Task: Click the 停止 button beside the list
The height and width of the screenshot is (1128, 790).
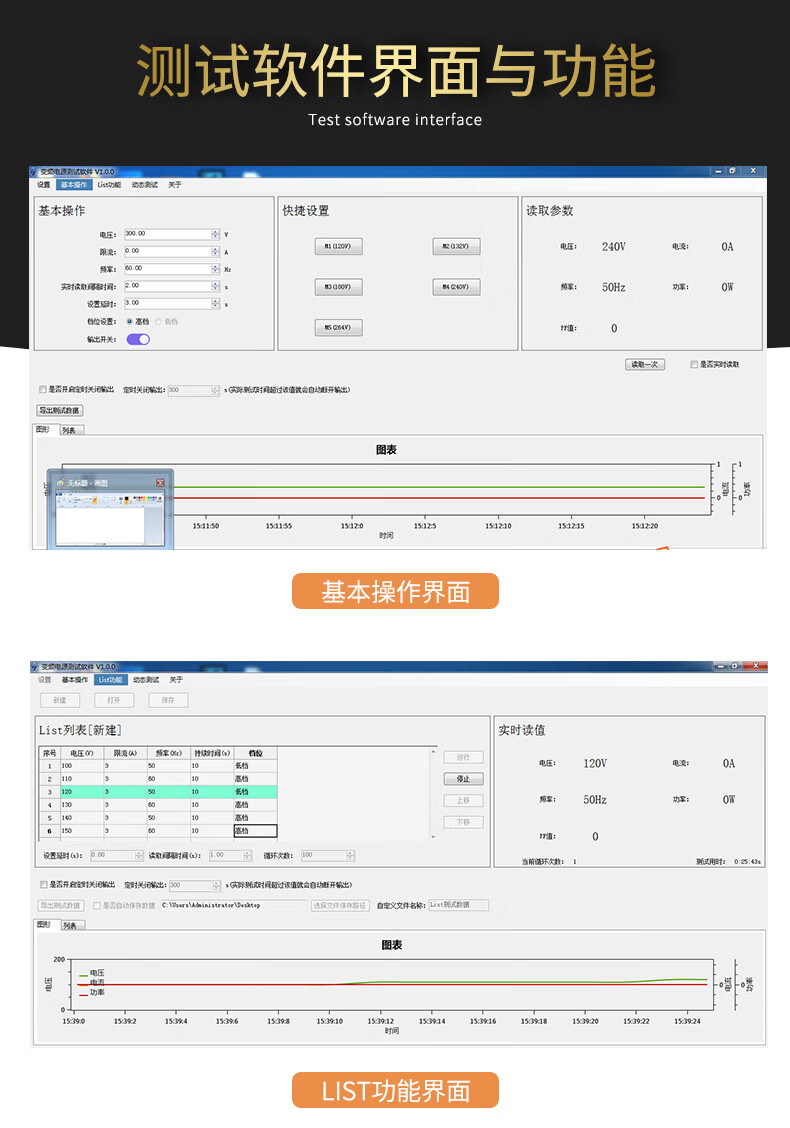Action: tap(463, 779)
